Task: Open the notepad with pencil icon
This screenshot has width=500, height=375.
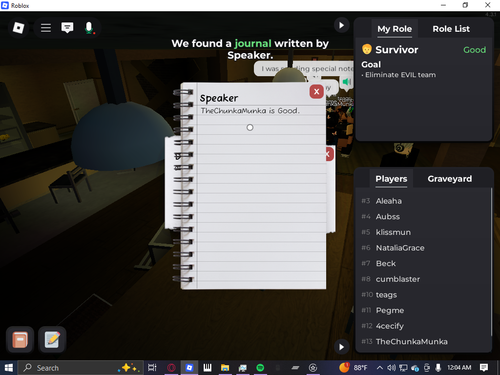Action: pyautogui.click(x=52, y=340)
